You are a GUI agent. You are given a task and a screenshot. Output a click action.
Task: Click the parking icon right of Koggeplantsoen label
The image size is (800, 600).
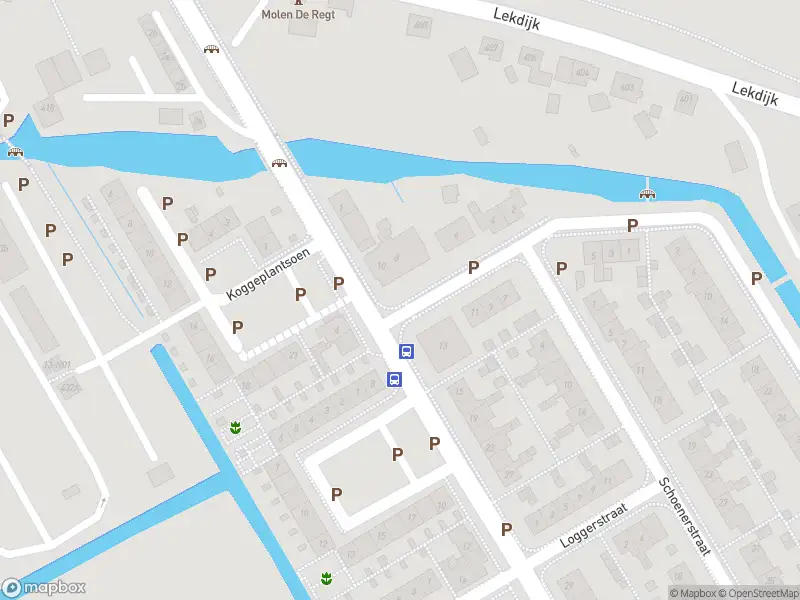click(339, 283)
